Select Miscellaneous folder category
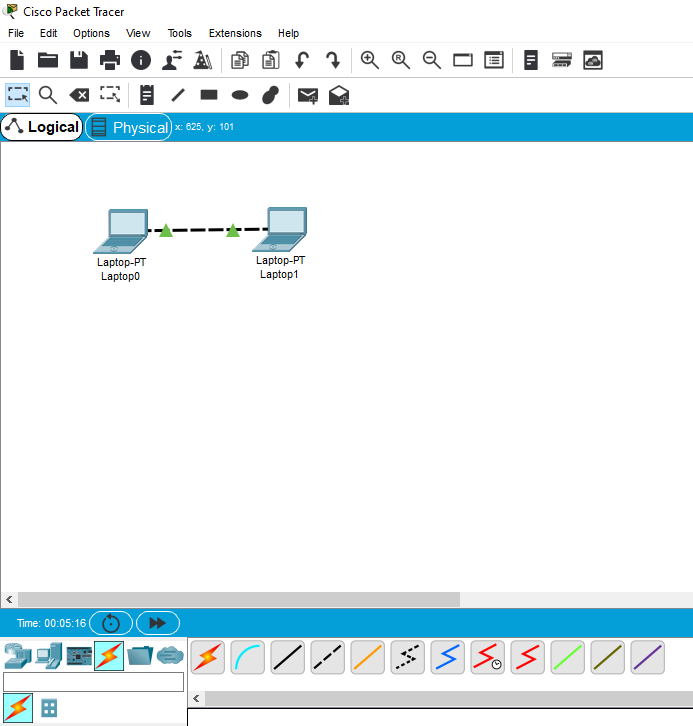 point(140,656)
